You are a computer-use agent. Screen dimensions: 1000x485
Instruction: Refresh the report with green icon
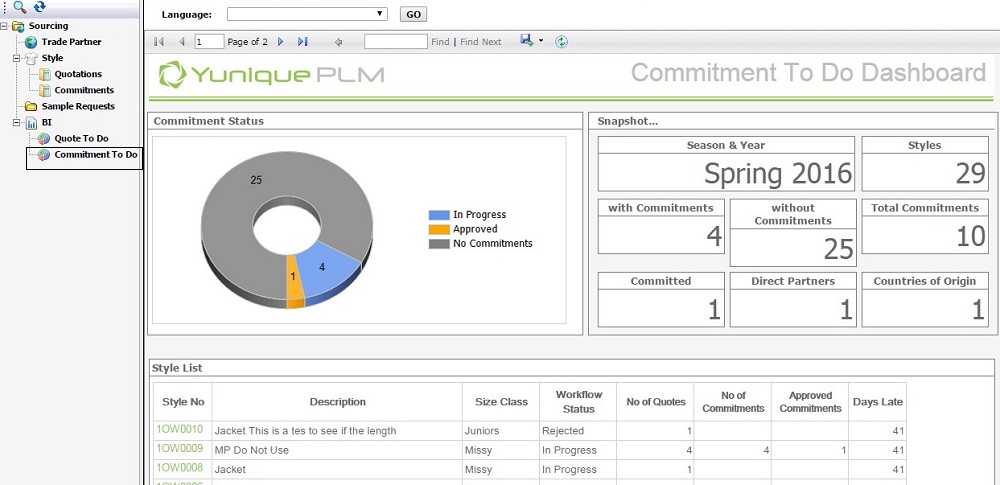click(x=561, y=41)
